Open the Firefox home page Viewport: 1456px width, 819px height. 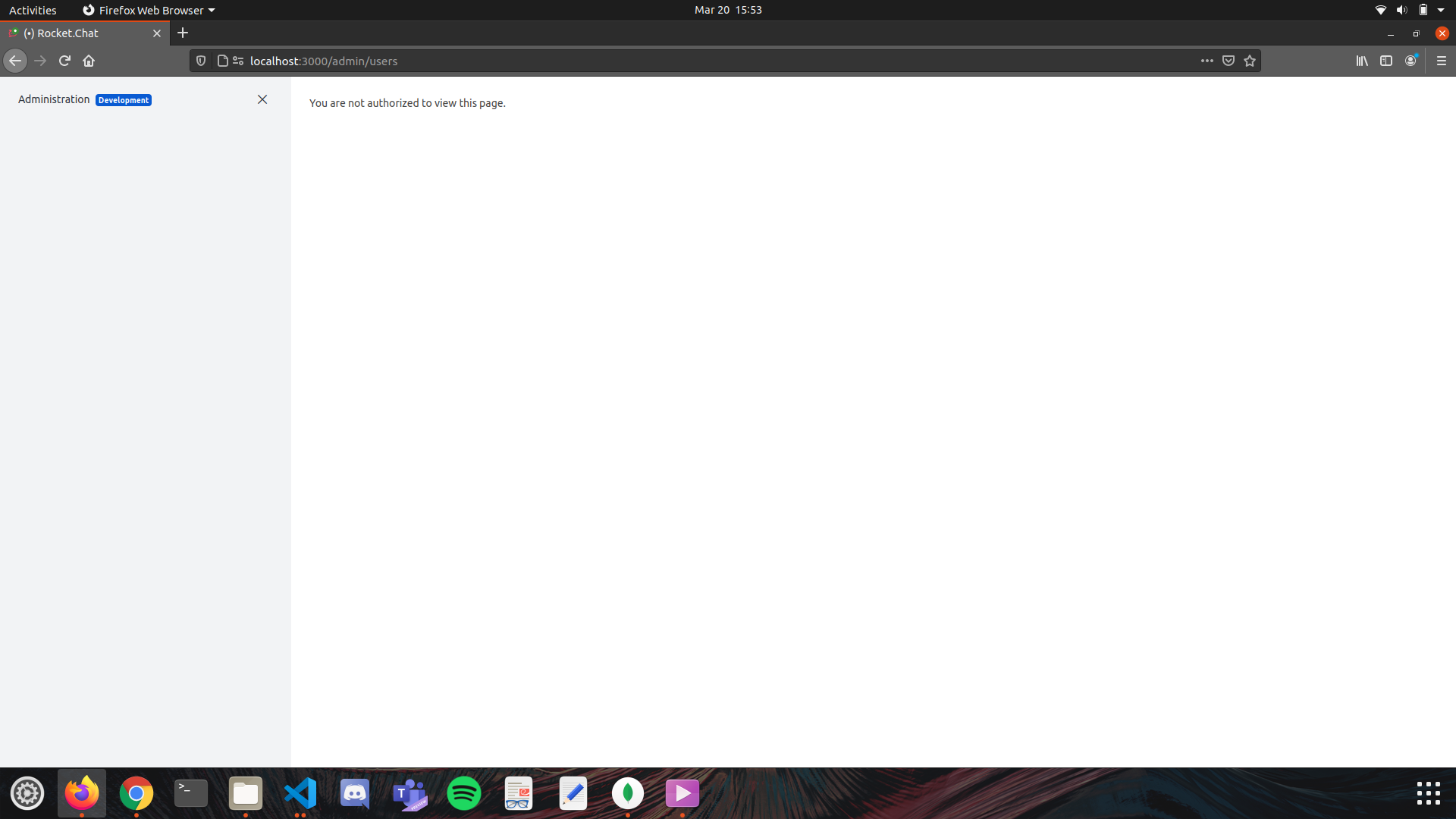pos(89,61)
